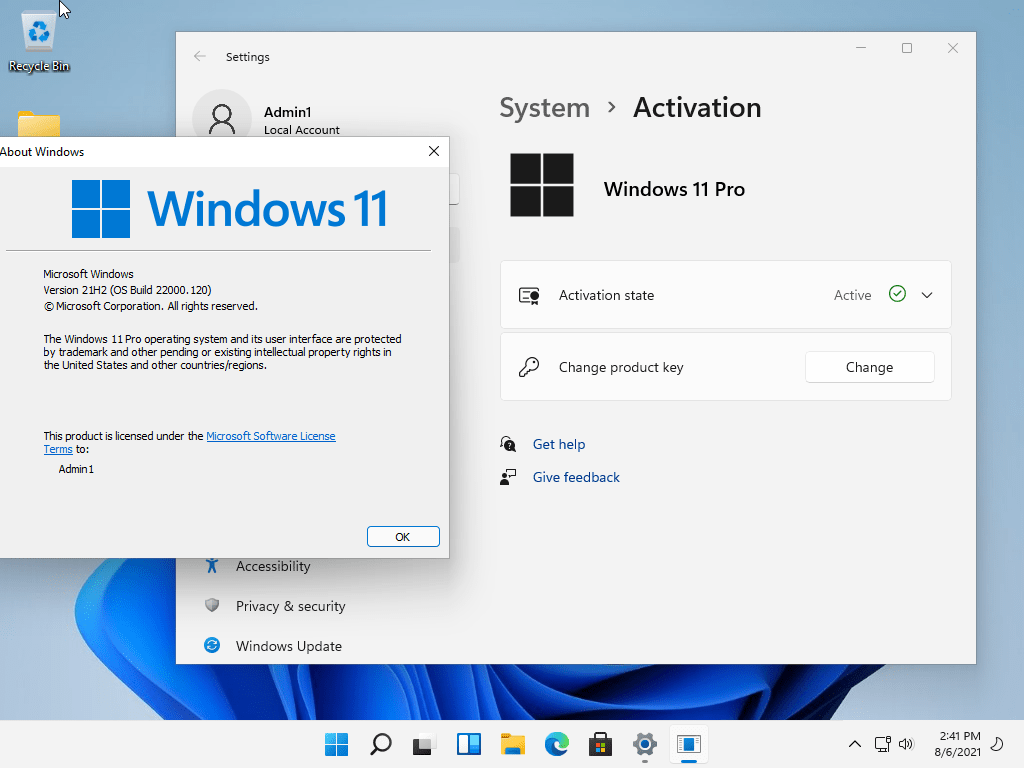Select Windows Update in sidebar

pyautogui.click(x=288, y=646)
